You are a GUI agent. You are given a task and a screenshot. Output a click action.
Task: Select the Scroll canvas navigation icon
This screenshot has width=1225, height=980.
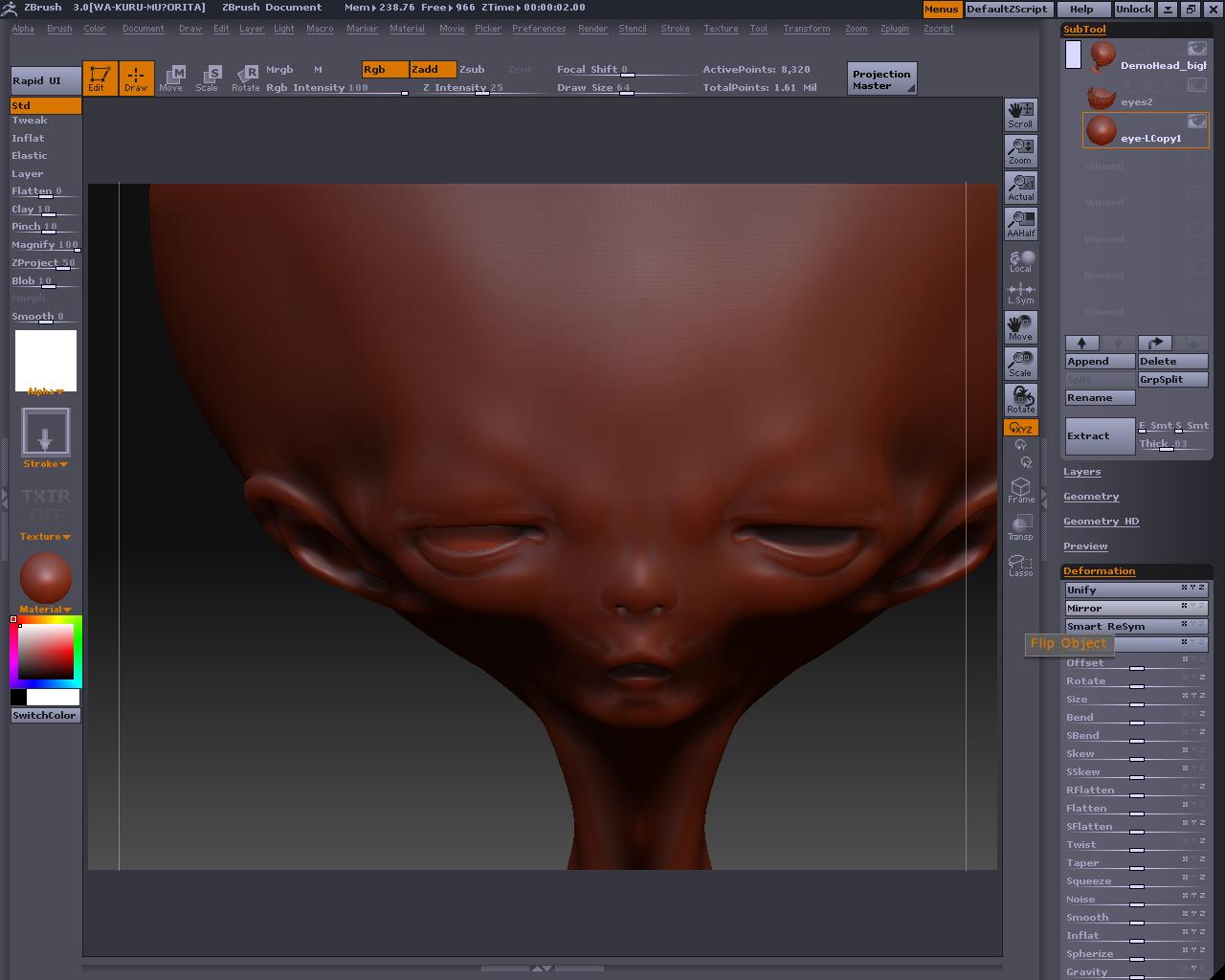tap(1020, 114)
